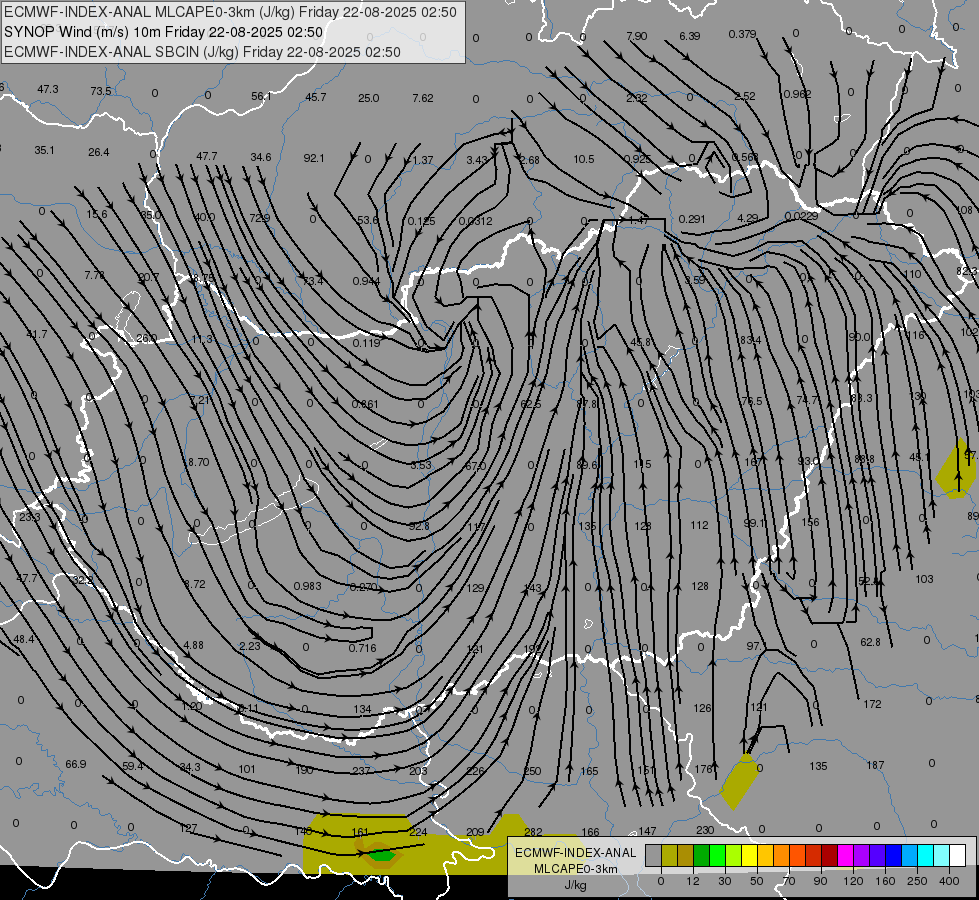Click the 'MLCAPE0-3km' label in the legend

coord(575,869)
